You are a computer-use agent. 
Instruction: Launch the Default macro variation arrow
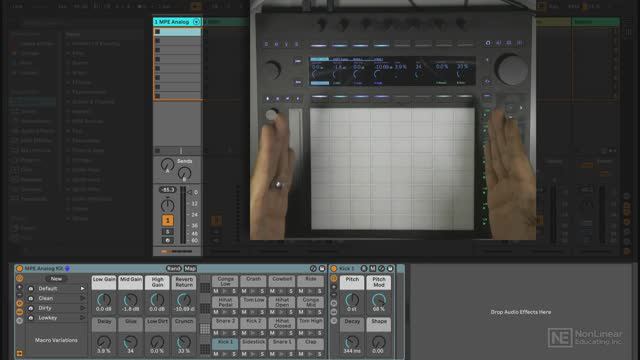coord(82,289)
